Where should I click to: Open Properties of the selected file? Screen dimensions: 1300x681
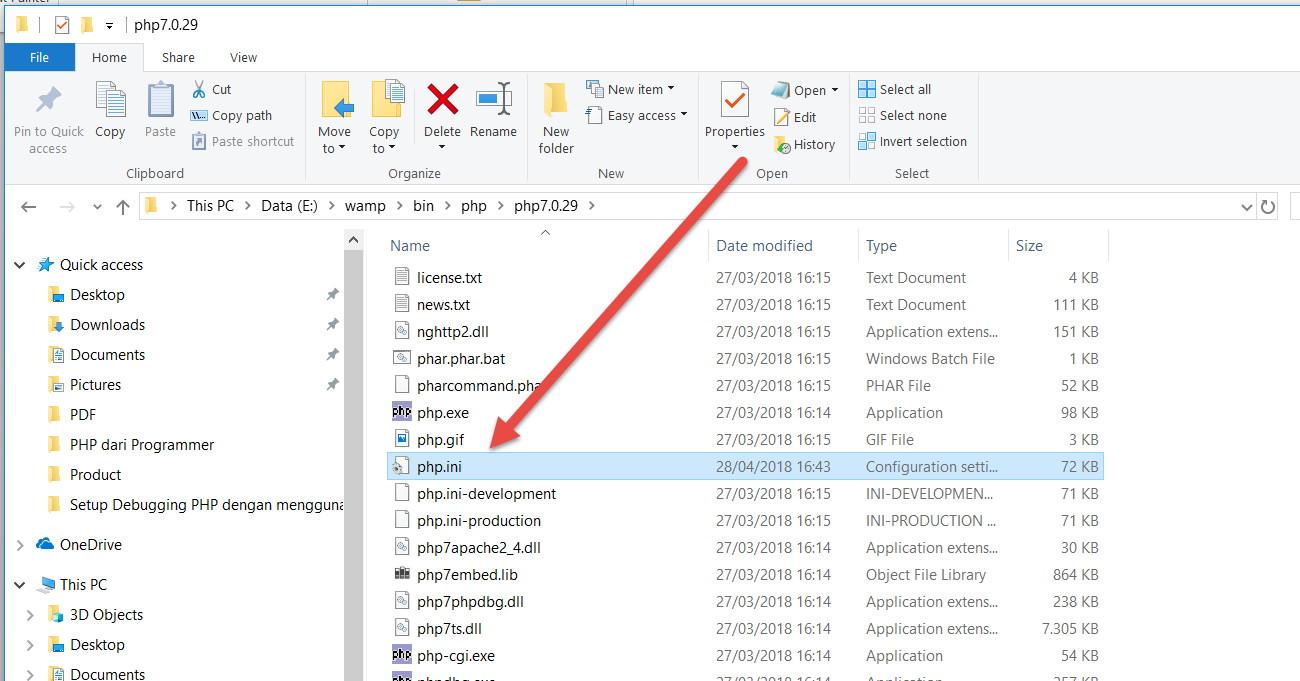click(x=735, y=118)
